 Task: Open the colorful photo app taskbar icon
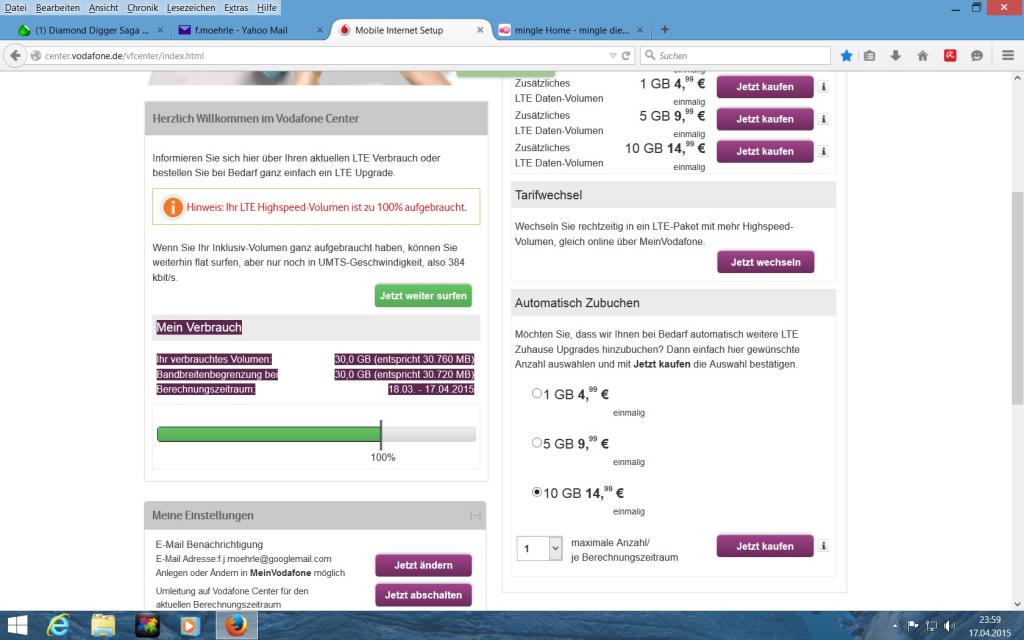[x=147, y=626]
